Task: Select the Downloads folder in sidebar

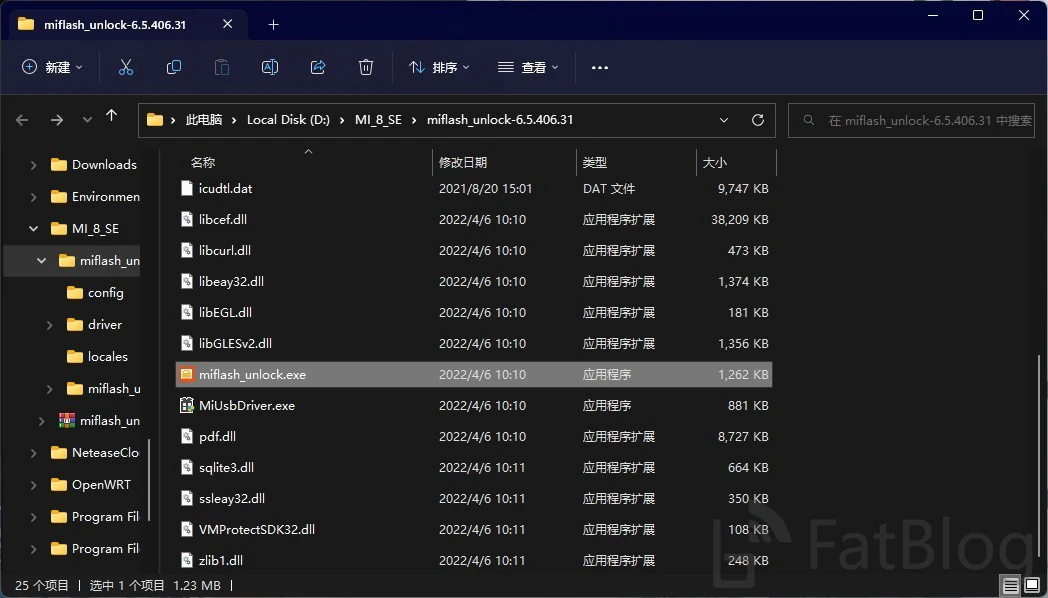Action: pos(94,164)
